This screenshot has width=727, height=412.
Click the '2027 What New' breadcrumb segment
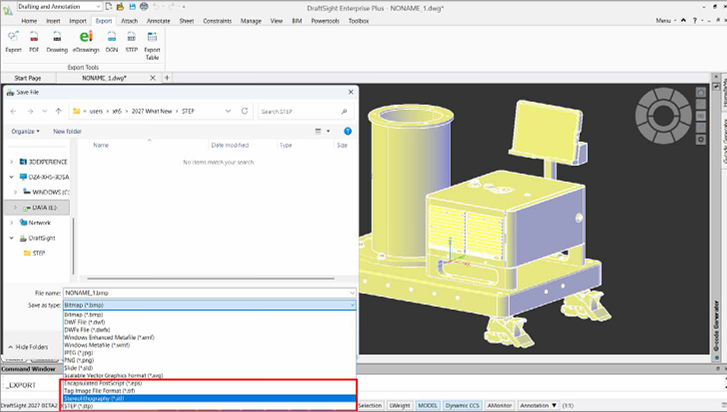pyautogui.click(x=152, y=111)
